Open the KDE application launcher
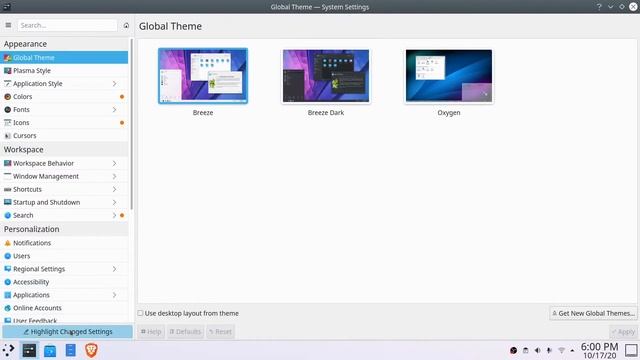640x360 pixels. 9,350
